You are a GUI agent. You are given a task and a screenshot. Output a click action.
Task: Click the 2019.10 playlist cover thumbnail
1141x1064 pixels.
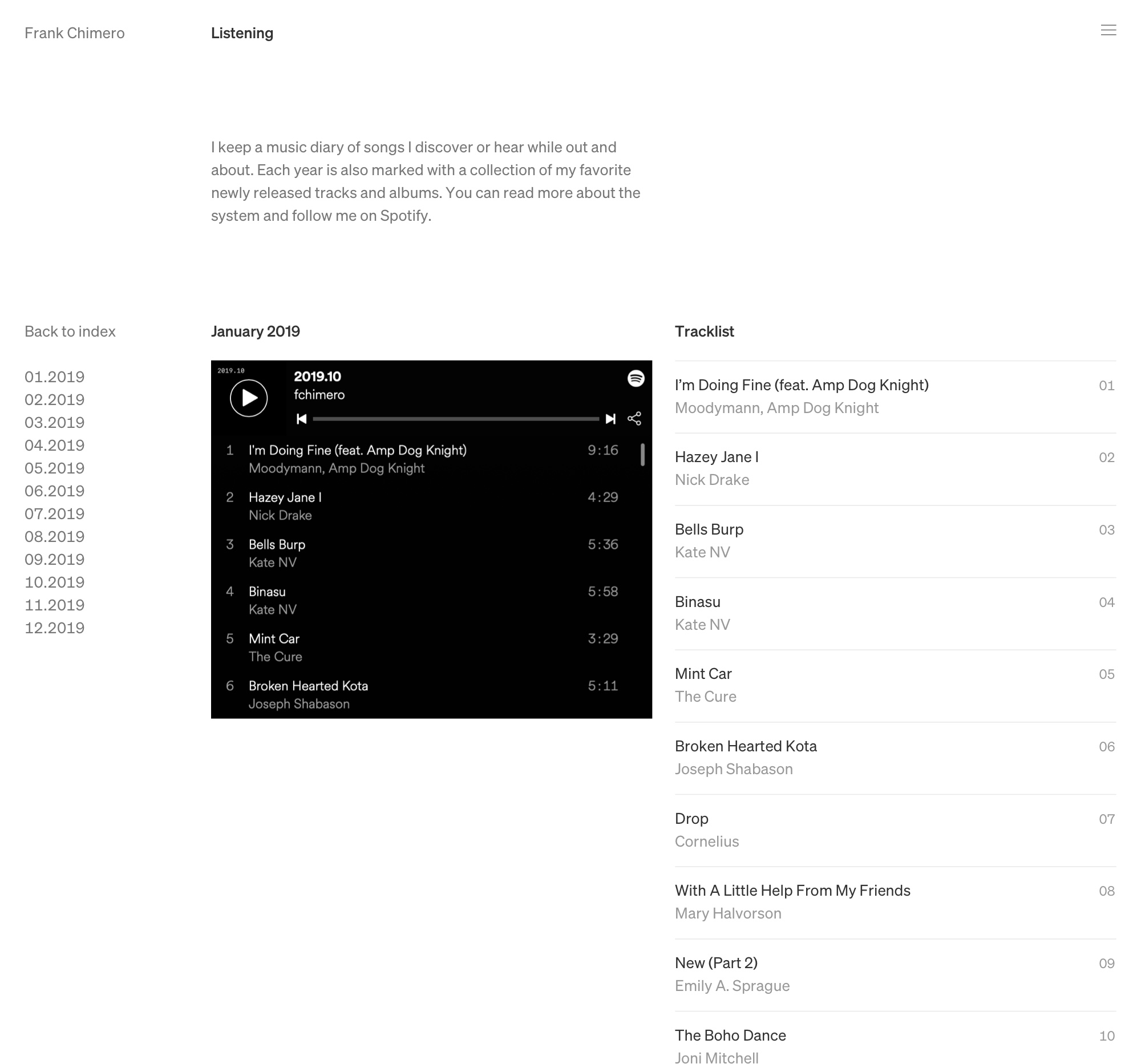pyautogui.click(x=249, y=398)
